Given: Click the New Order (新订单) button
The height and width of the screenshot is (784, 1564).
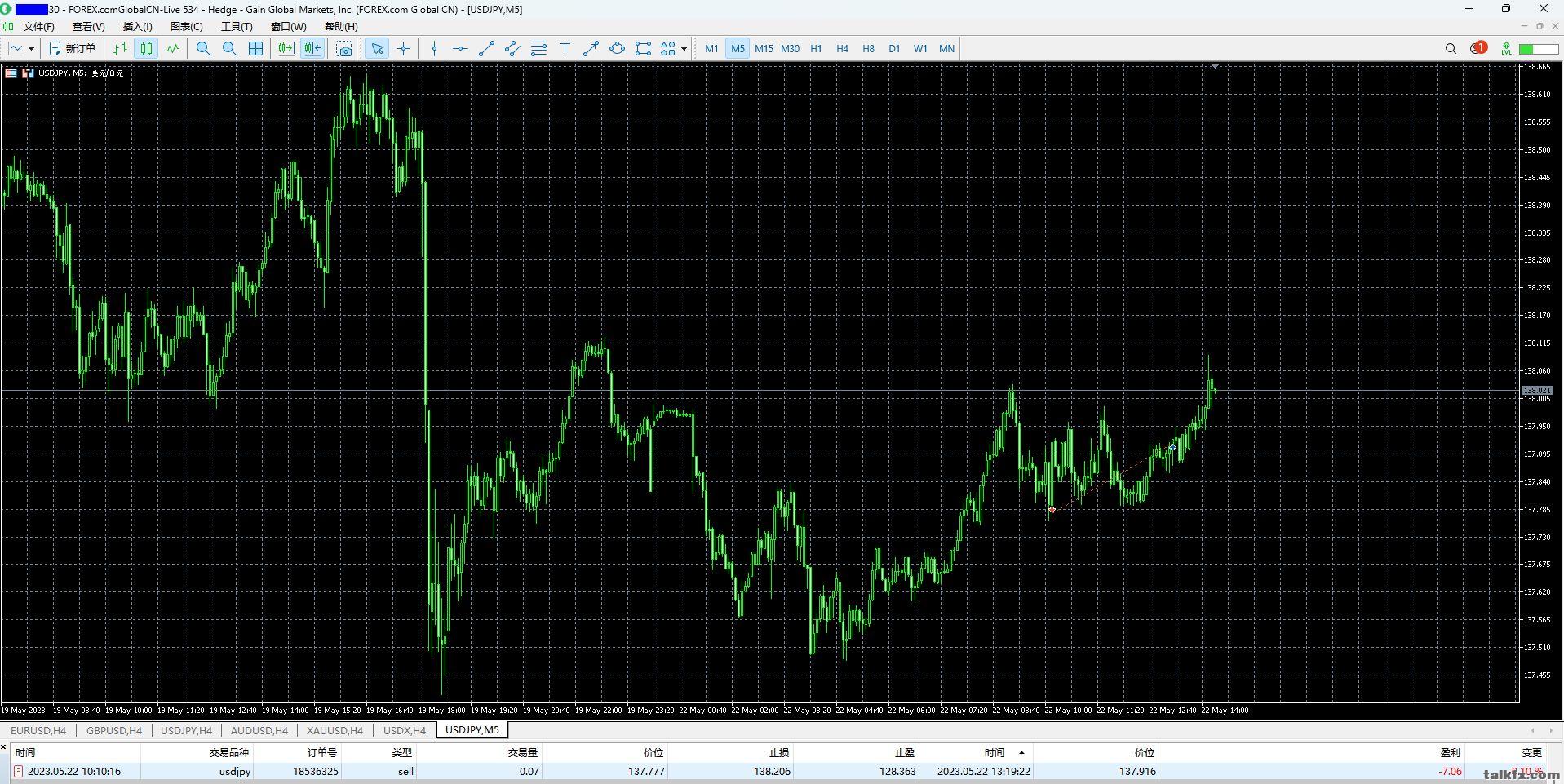Looking at the screenshot, I should (x=73, y=49).
